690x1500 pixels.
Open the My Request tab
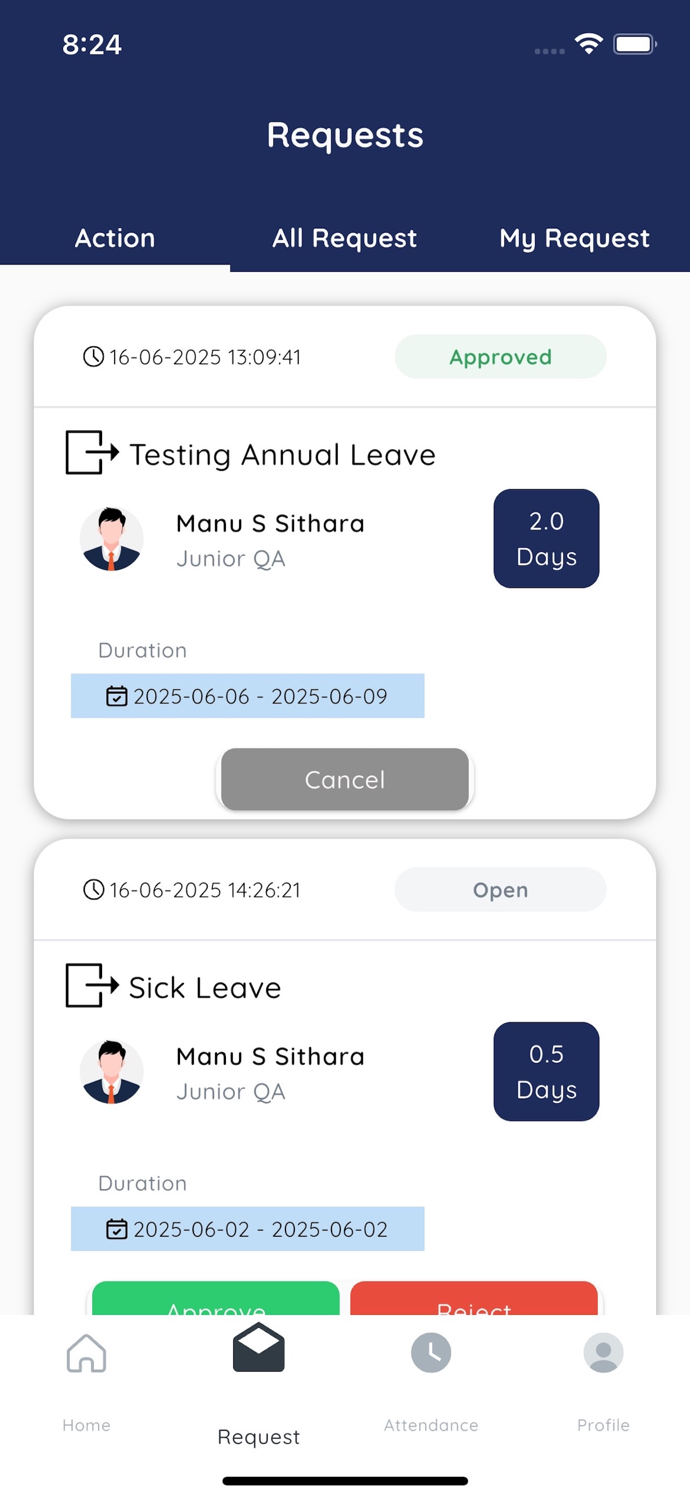[x=575, y=238]
